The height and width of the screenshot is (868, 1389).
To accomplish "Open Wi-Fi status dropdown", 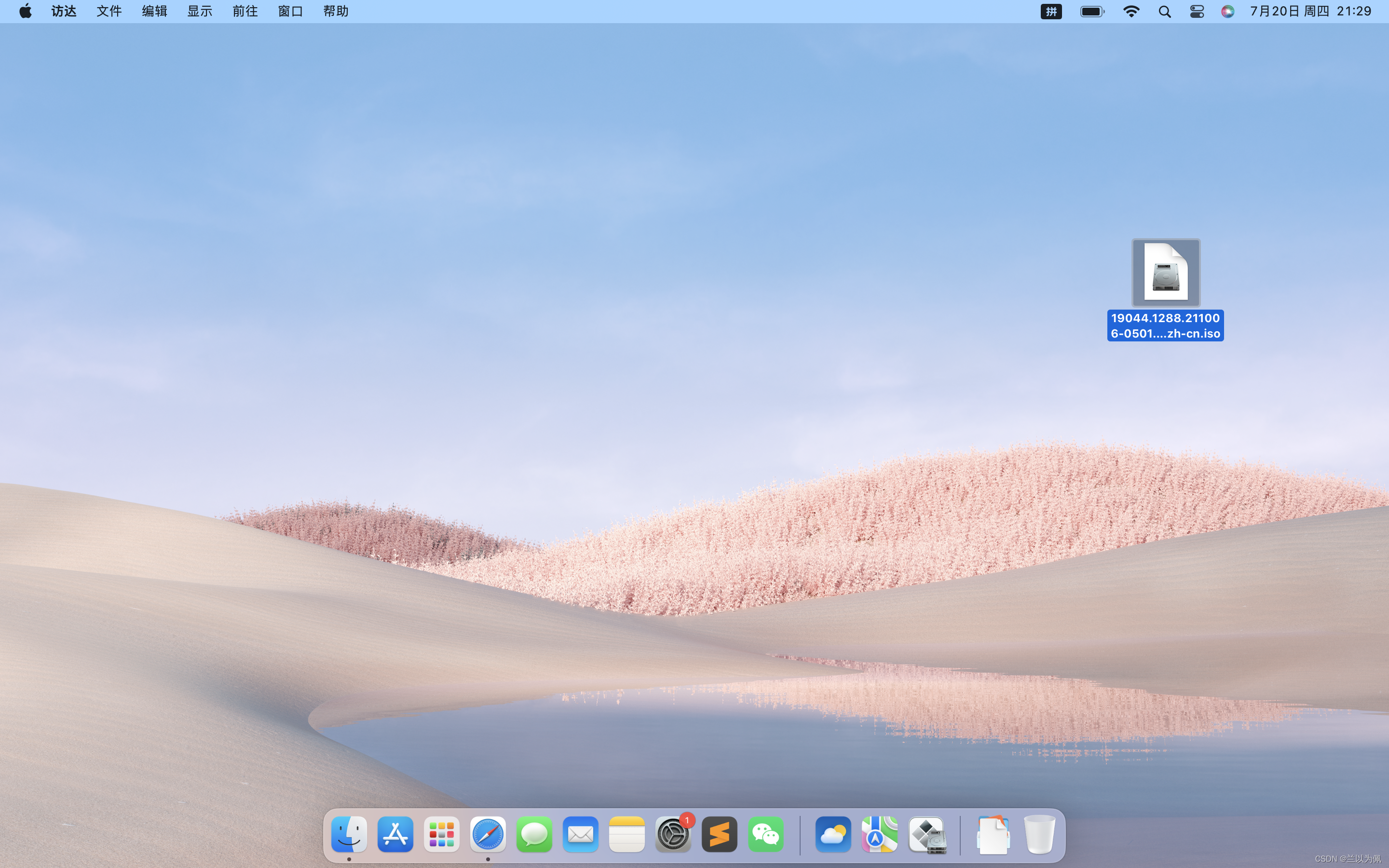I will pos(1130,12).
